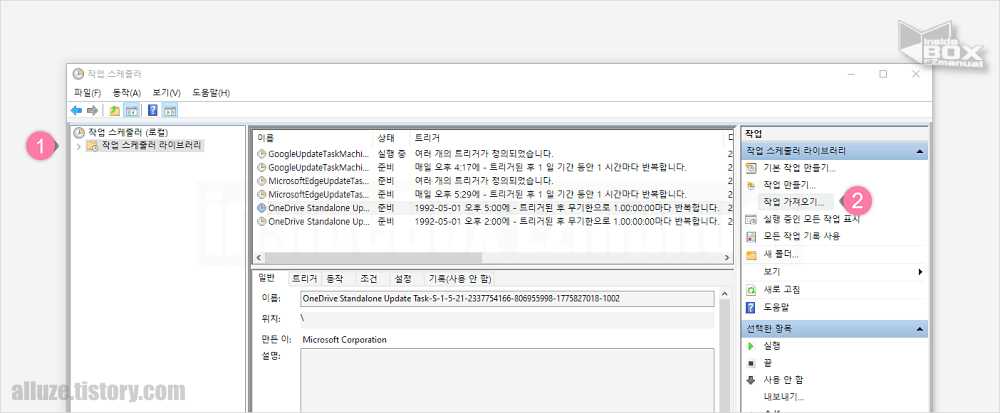Click the 새 폴더 folder icon
The height and width of the screenshot is (413, 1000).
[x=751, y=254]
